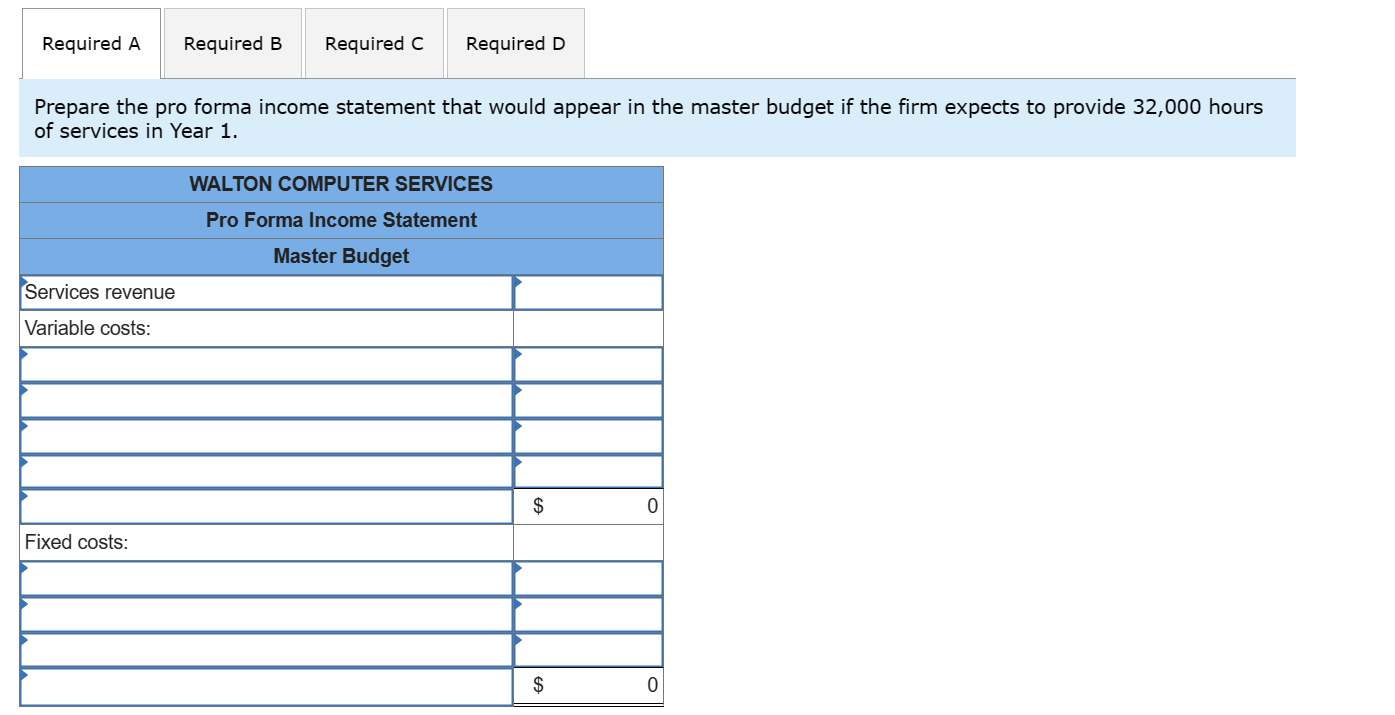Click the Master Budget heading

[341, 257]
